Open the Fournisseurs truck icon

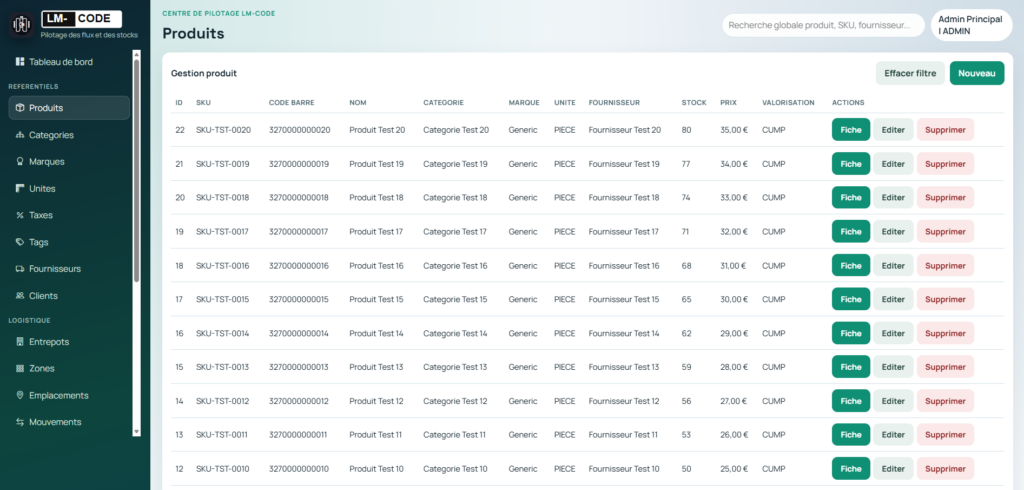20,269
